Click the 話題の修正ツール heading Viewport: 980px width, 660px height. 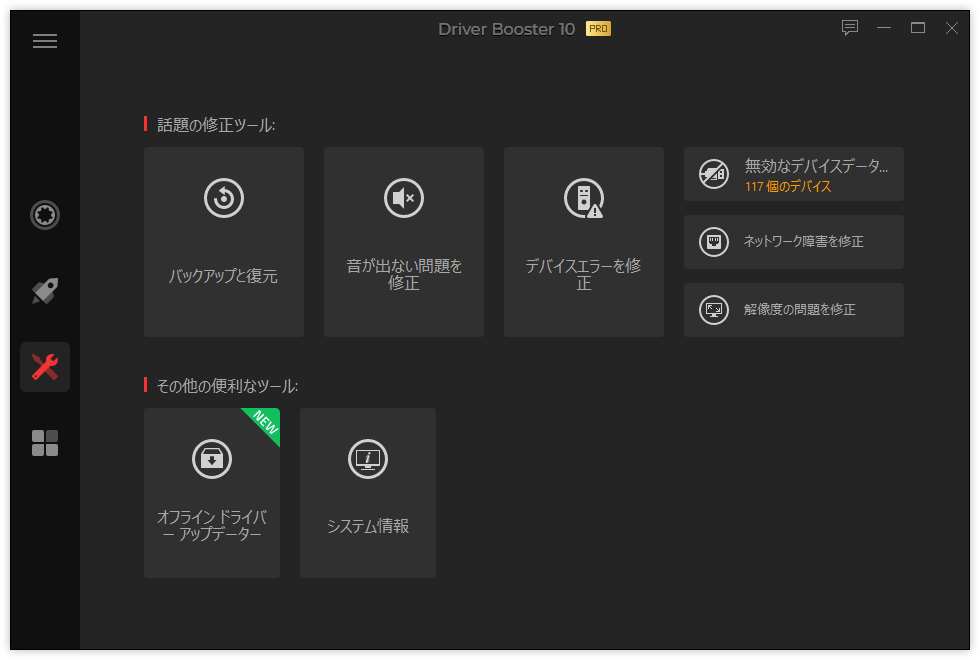click(x=216, y=125)
